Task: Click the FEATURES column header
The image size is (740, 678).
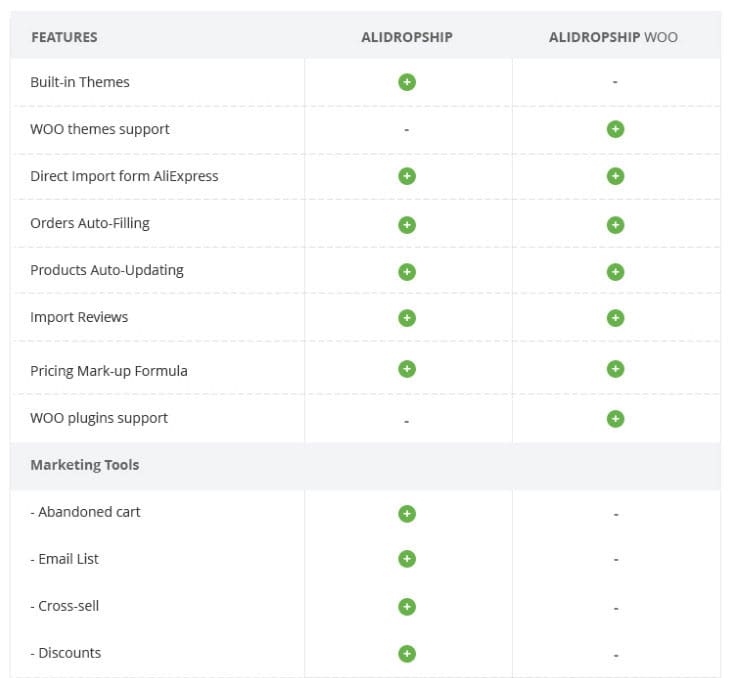Action: tap(64, 37)
